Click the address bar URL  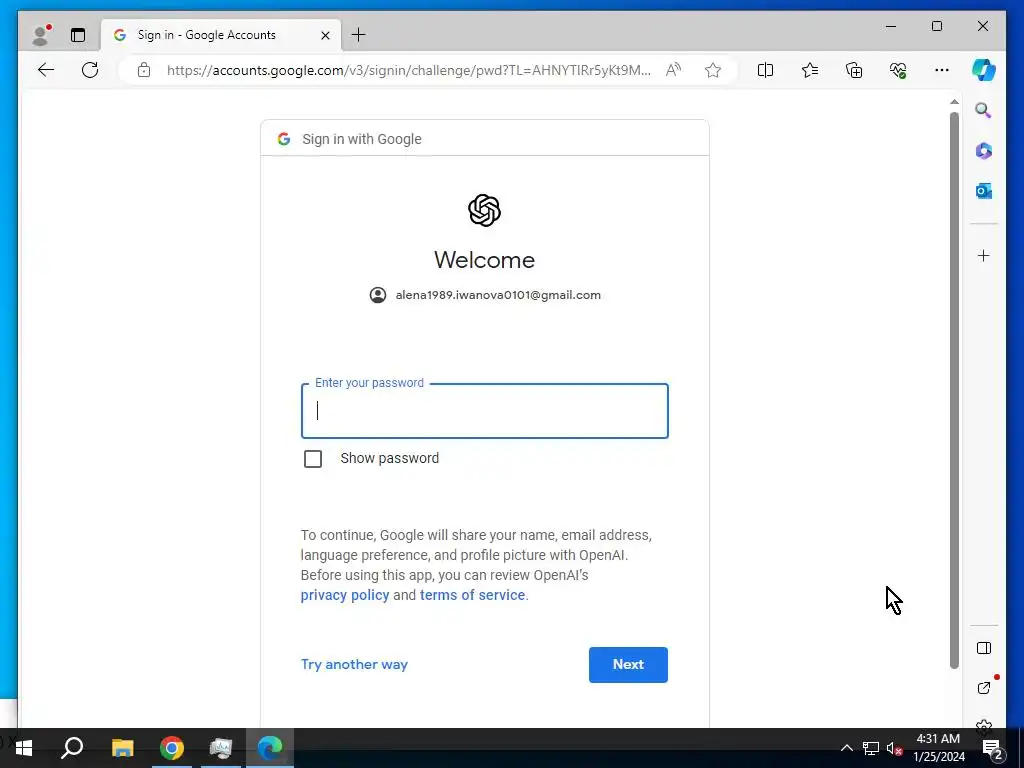(408, 71)
